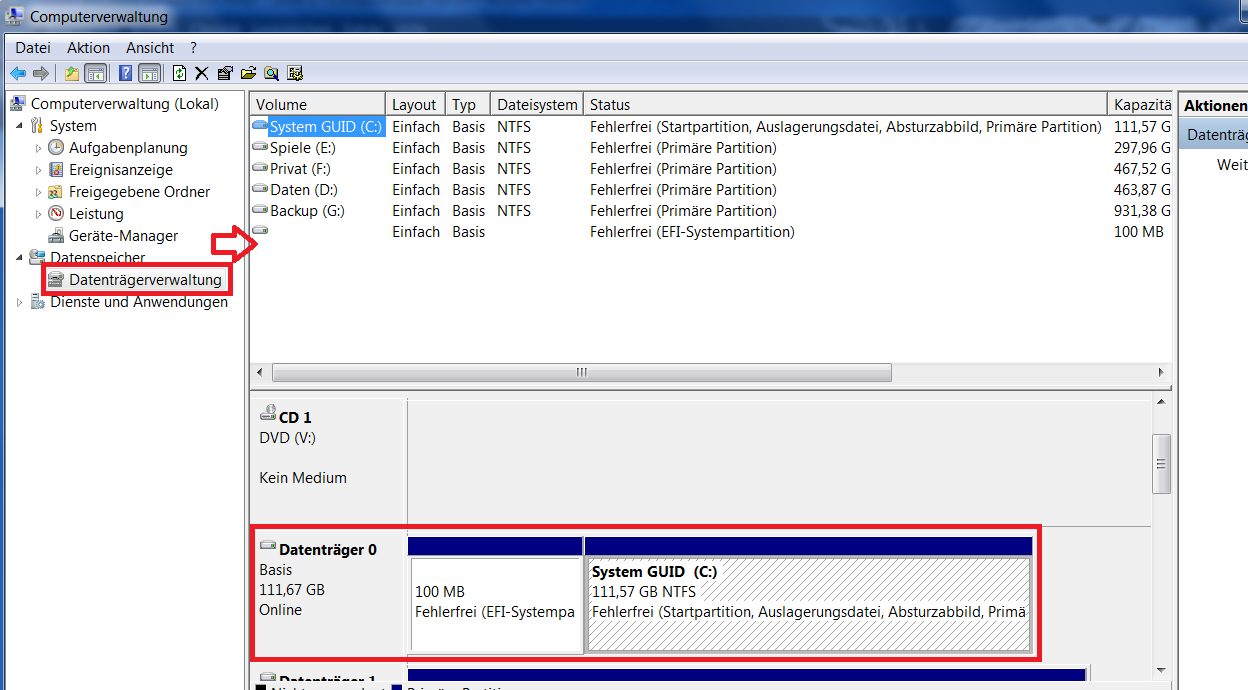The image size is (1248, 690).
Task: Select Datenträgerverwaltung in the tree
Action: point(145,280)
